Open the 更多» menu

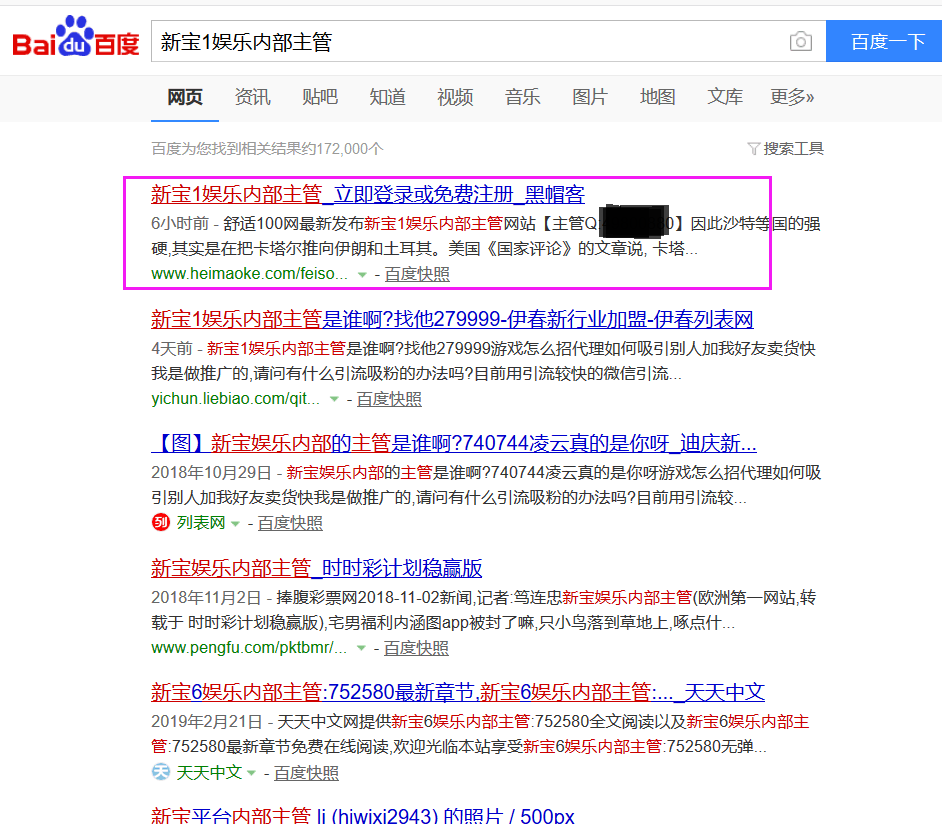tap(792, 97)
